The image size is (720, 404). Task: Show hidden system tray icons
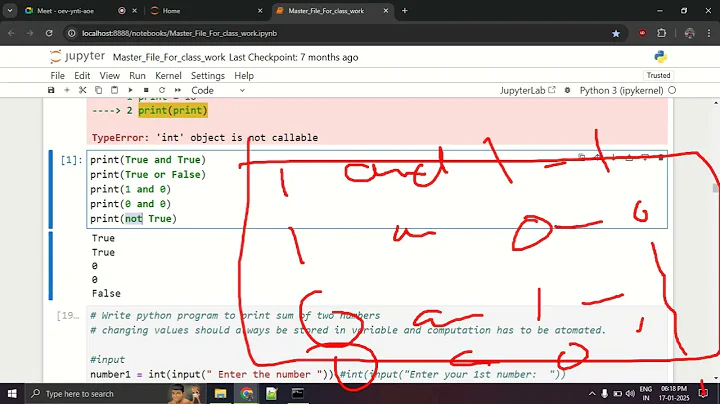[592, 393]
